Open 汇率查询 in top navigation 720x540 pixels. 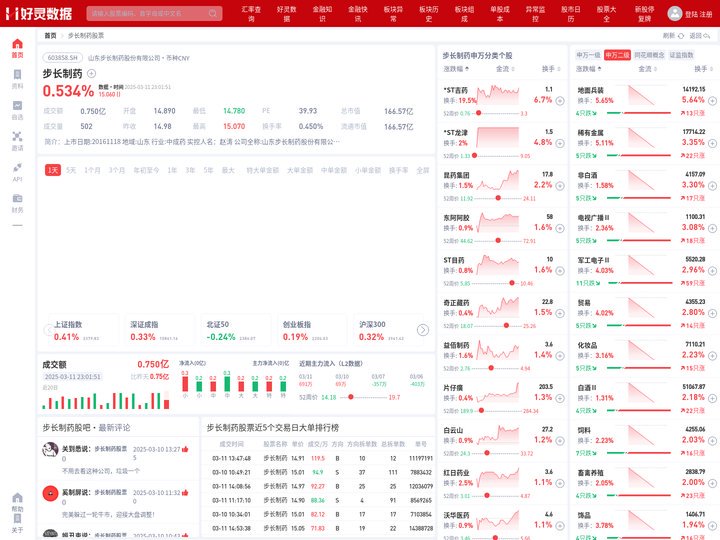click(x=251, y=14)
